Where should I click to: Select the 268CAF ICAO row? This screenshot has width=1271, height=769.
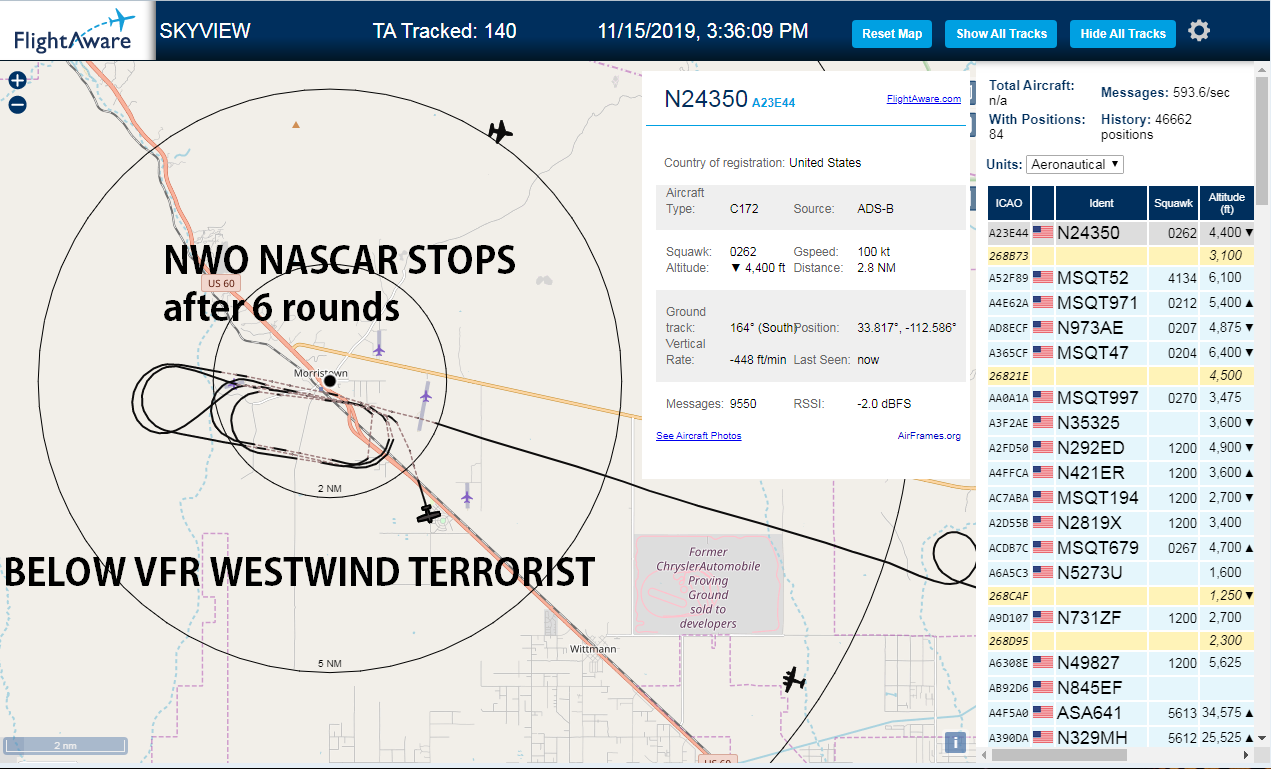1121,596
